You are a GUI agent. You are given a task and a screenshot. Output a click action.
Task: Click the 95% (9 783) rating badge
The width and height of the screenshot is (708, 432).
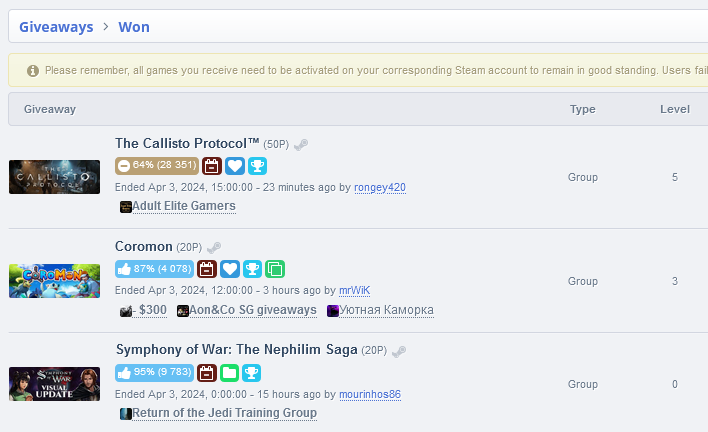[x=154, y=373]
